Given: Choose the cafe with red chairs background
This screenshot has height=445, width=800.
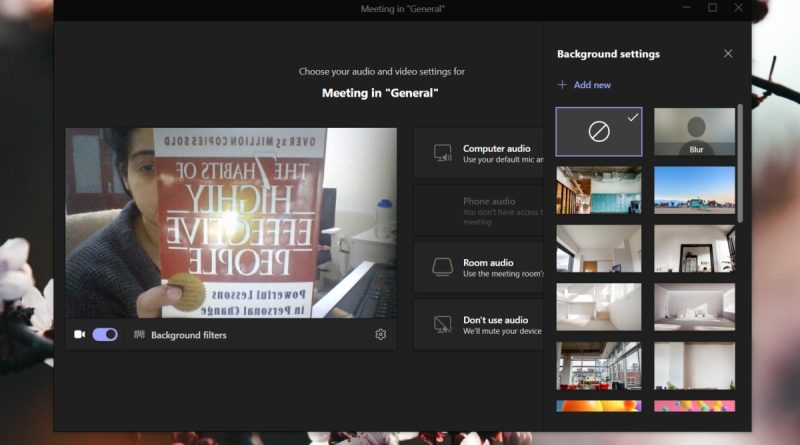Looking at the screenshot, I should pos(599,366).
